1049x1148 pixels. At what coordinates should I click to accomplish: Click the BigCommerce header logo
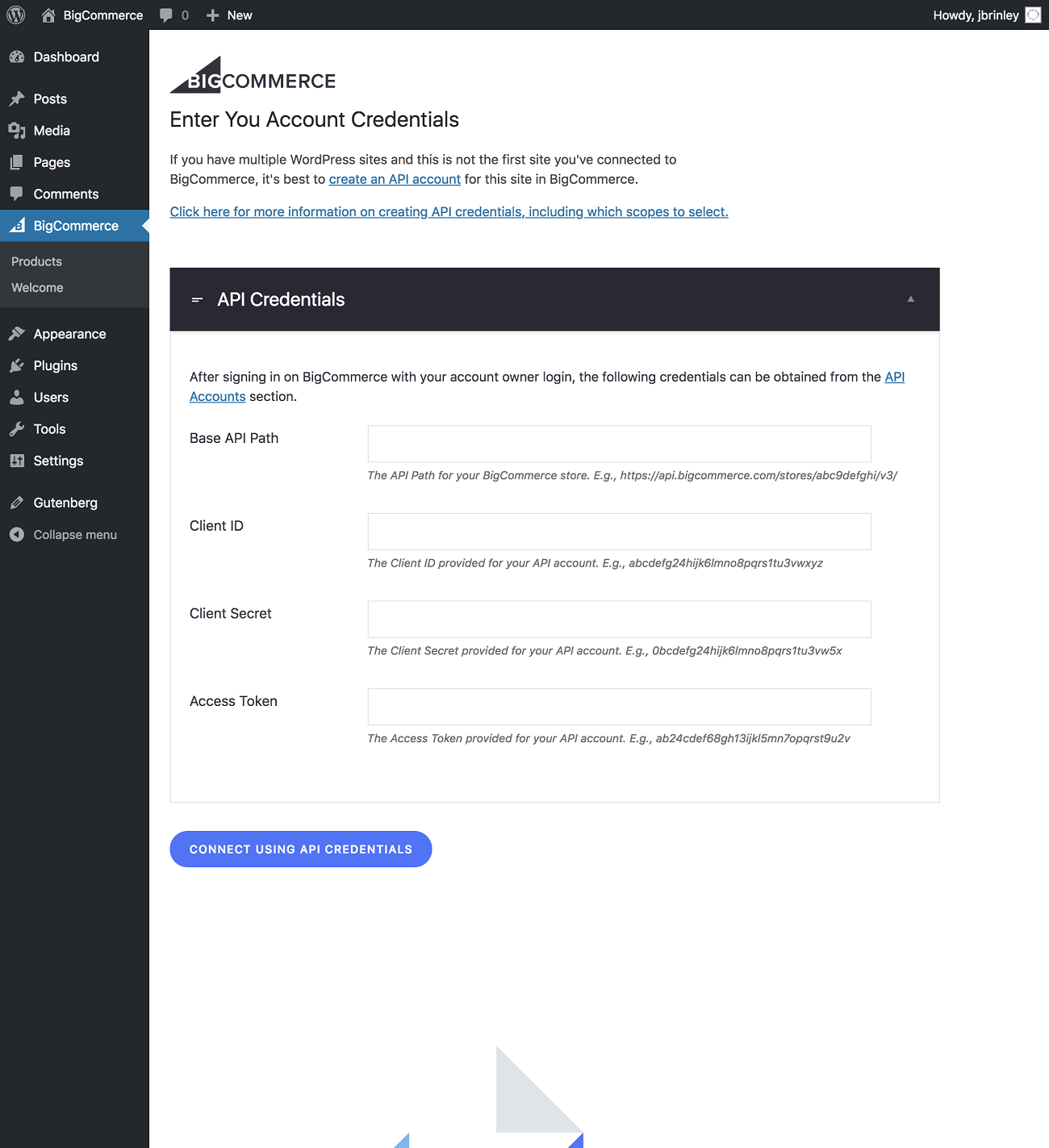(253, 75)
